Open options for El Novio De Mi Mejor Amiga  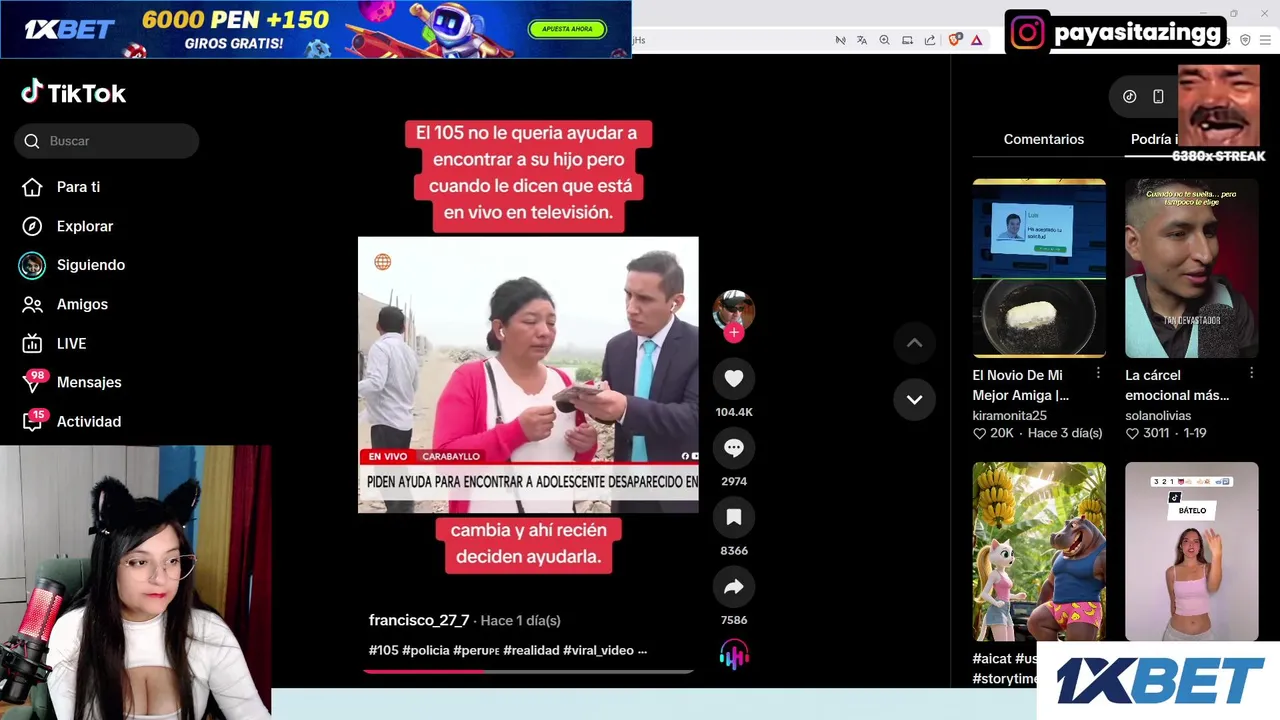point(1098,373)
